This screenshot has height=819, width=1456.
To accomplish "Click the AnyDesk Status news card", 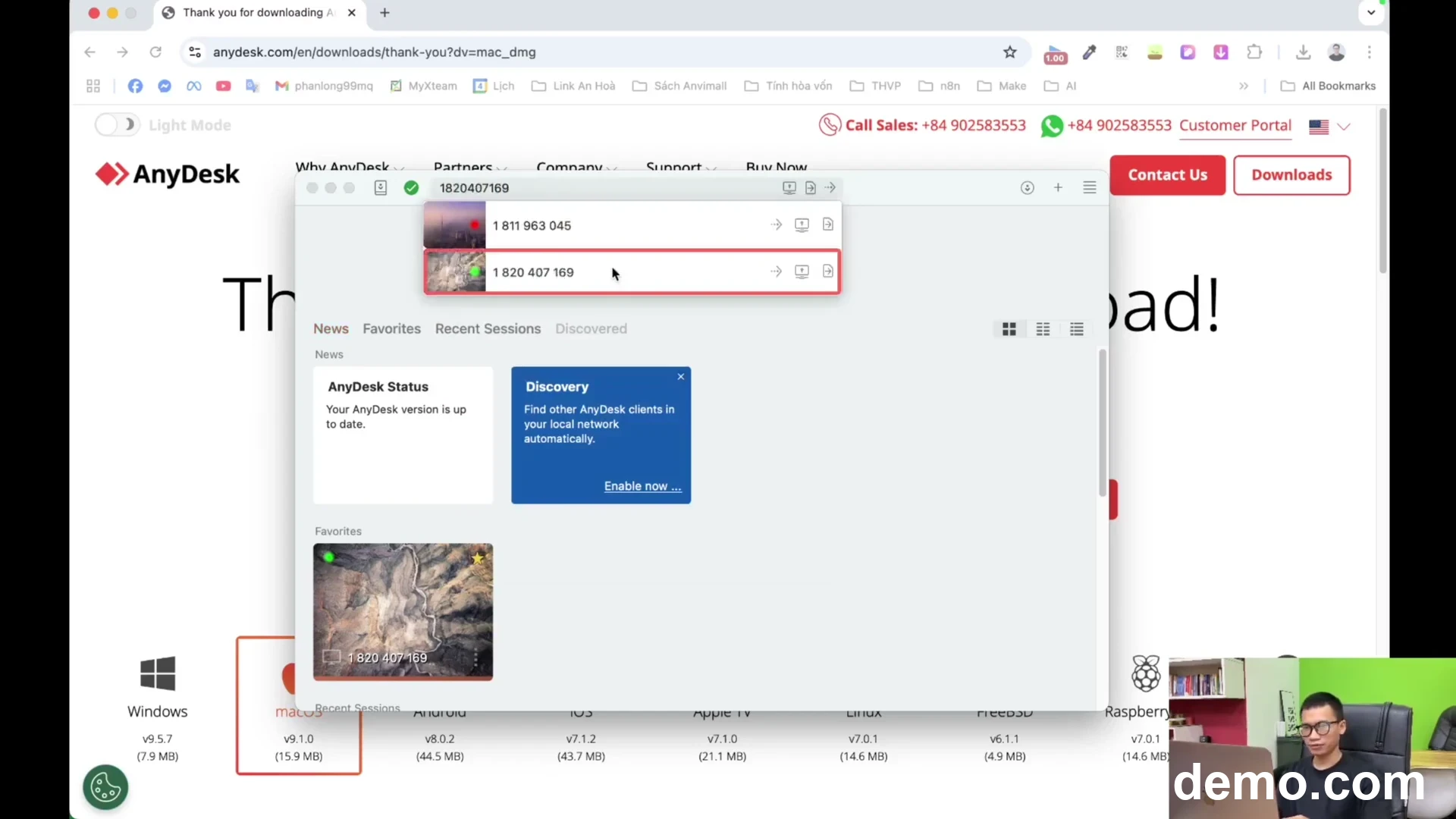I will [x=403, y=435].
